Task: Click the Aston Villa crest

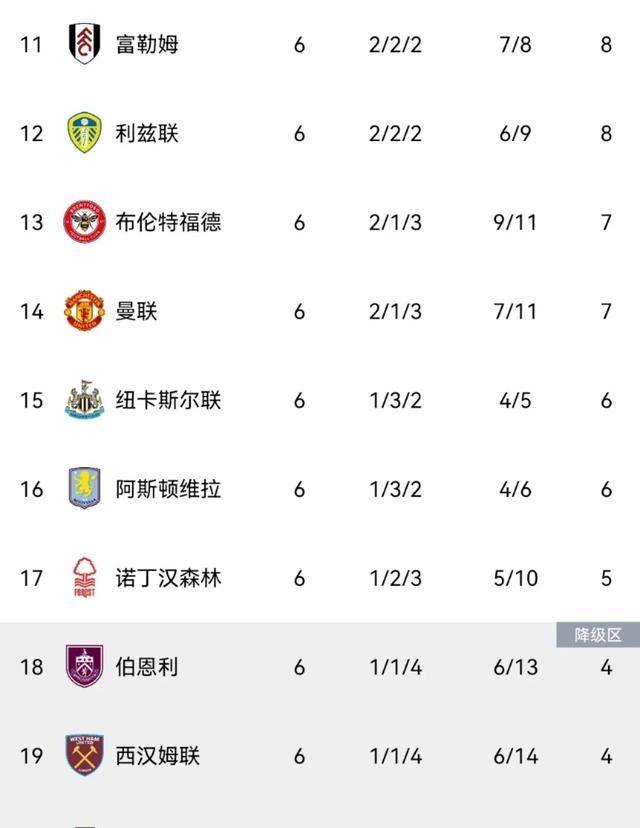Action: coord(84,489)
